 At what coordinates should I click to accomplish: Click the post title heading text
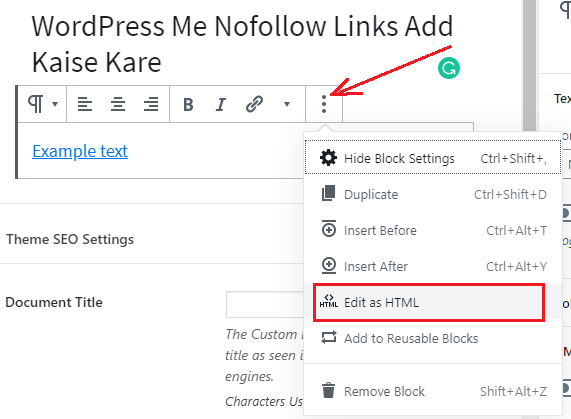tap(242, 44)
